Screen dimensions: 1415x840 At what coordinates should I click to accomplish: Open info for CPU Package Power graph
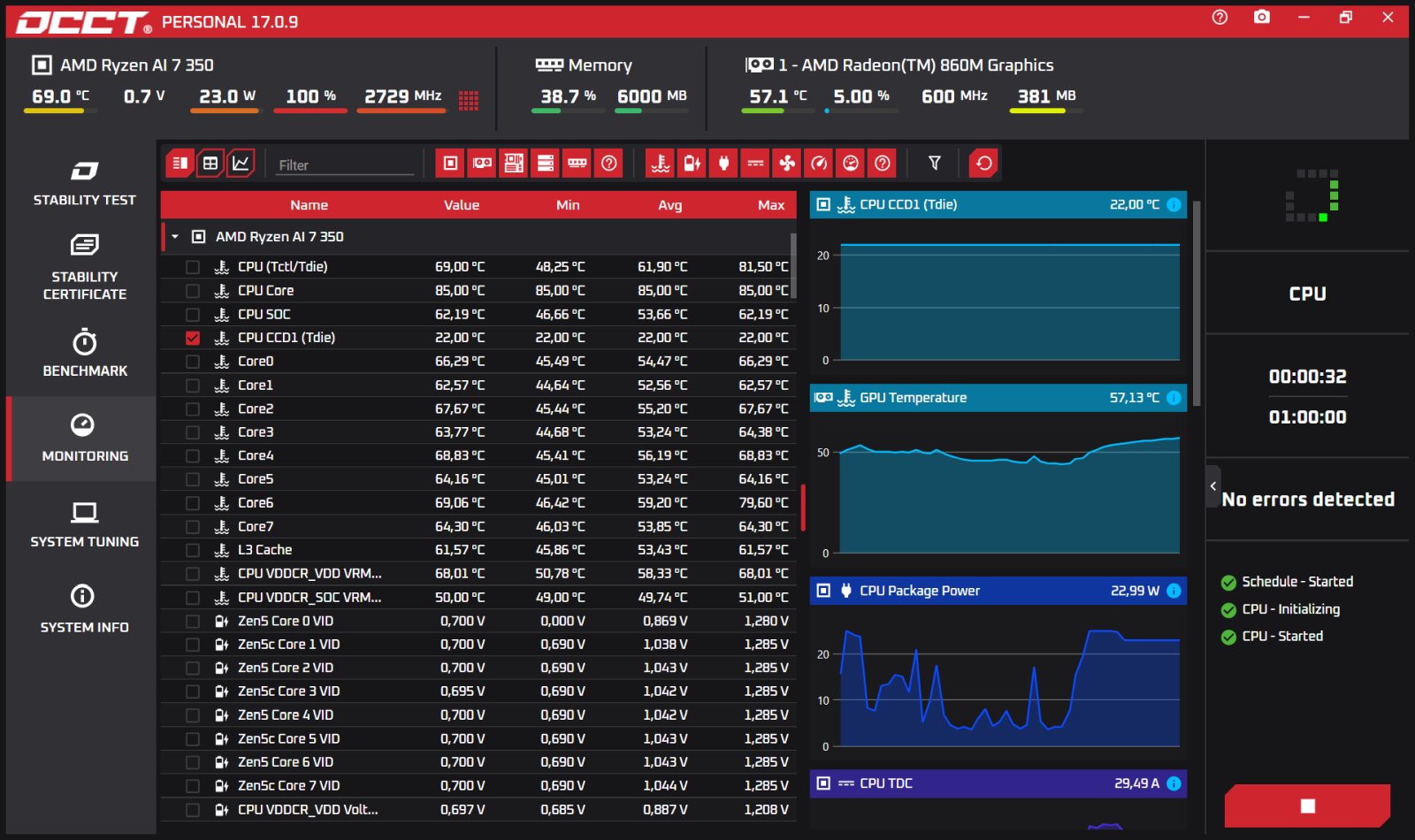[x=1174, y=591]
